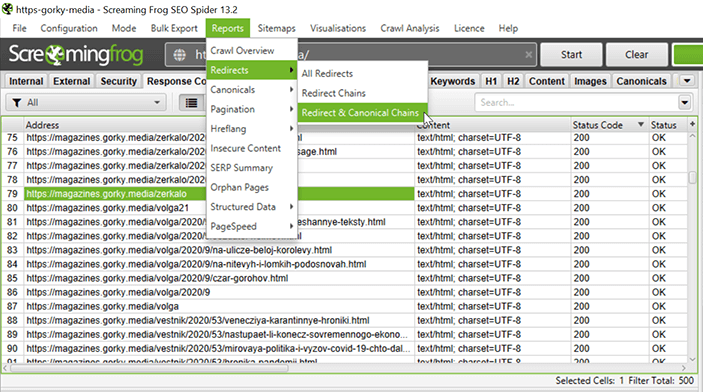Open the Licence menu

[x=469, y=28]
